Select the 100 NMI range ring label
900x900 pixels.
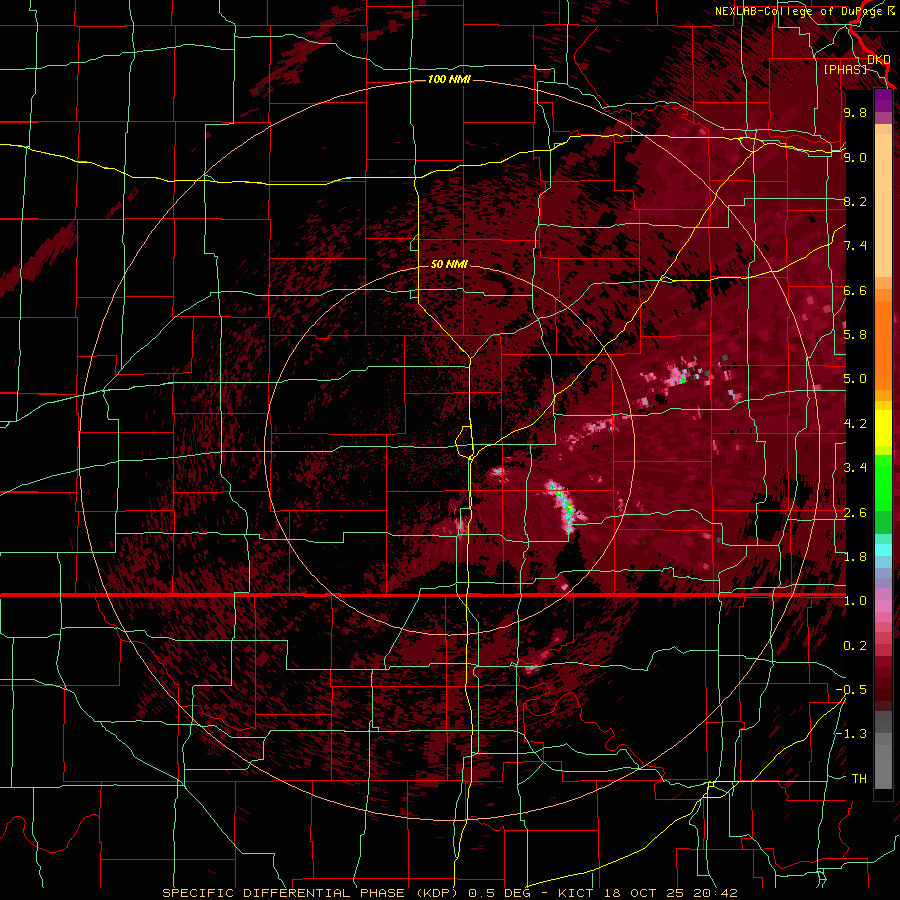[449, 79]
